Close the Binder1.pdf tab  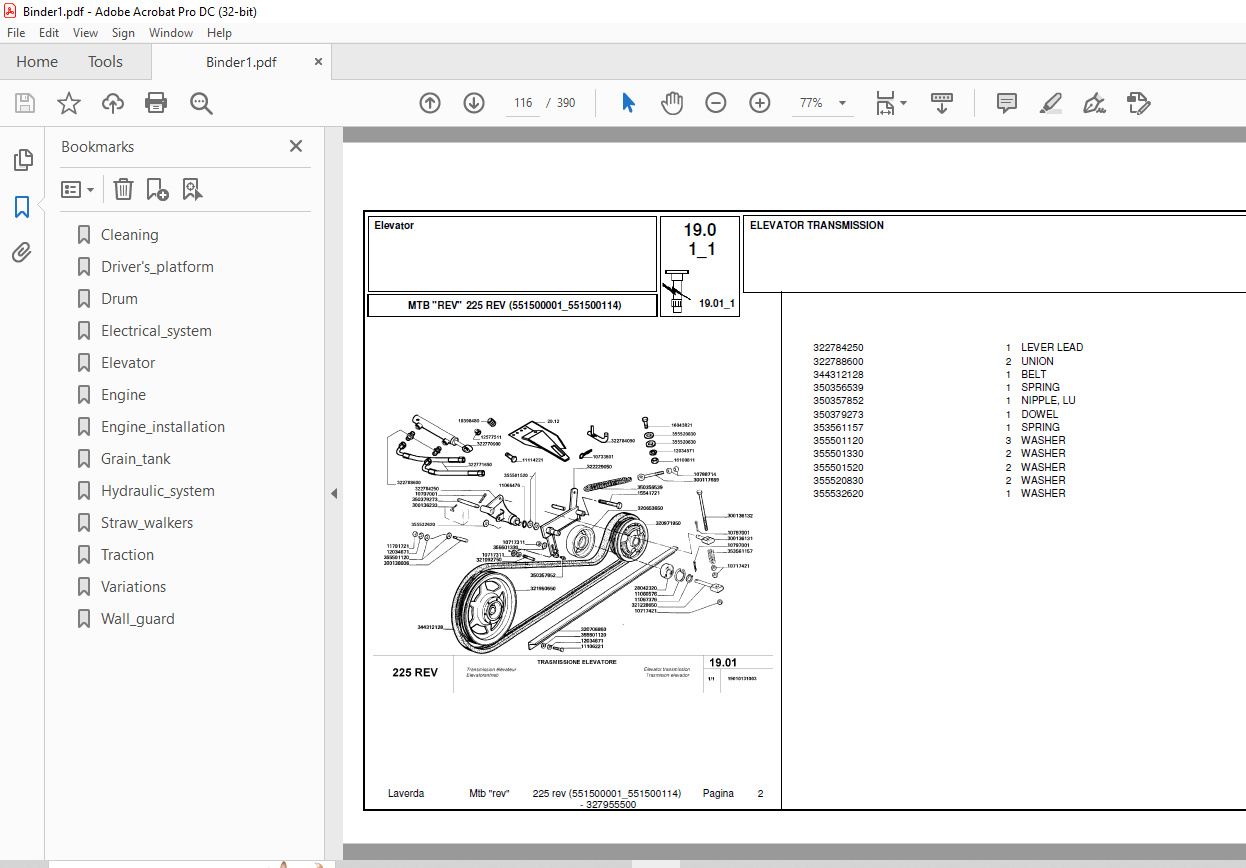pos(318,61)
